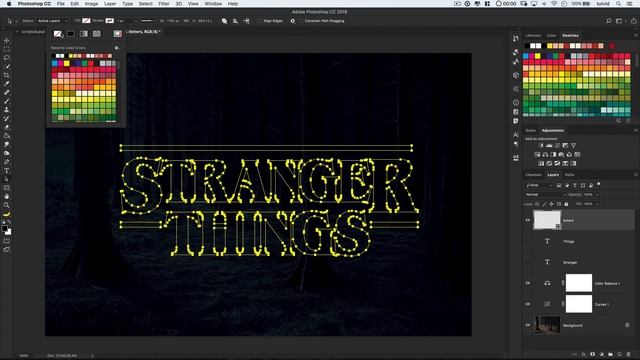Toggle lock all for layer
The height and width of the screenshot is (360, 640).
pos(566,204)
